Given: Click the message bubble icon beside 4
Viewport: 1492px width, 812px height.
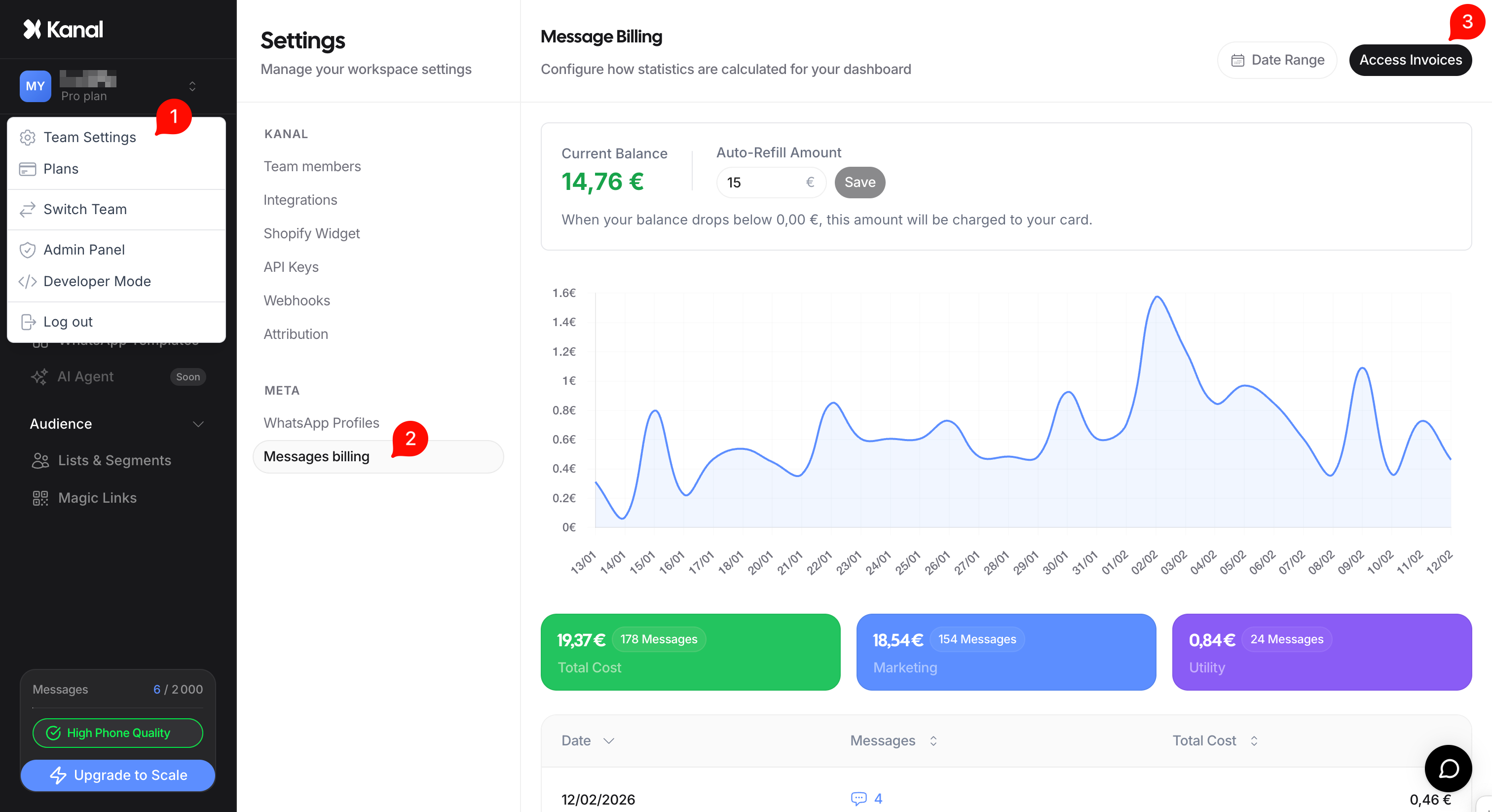Looking at the screenshot, I should point(858,799).
